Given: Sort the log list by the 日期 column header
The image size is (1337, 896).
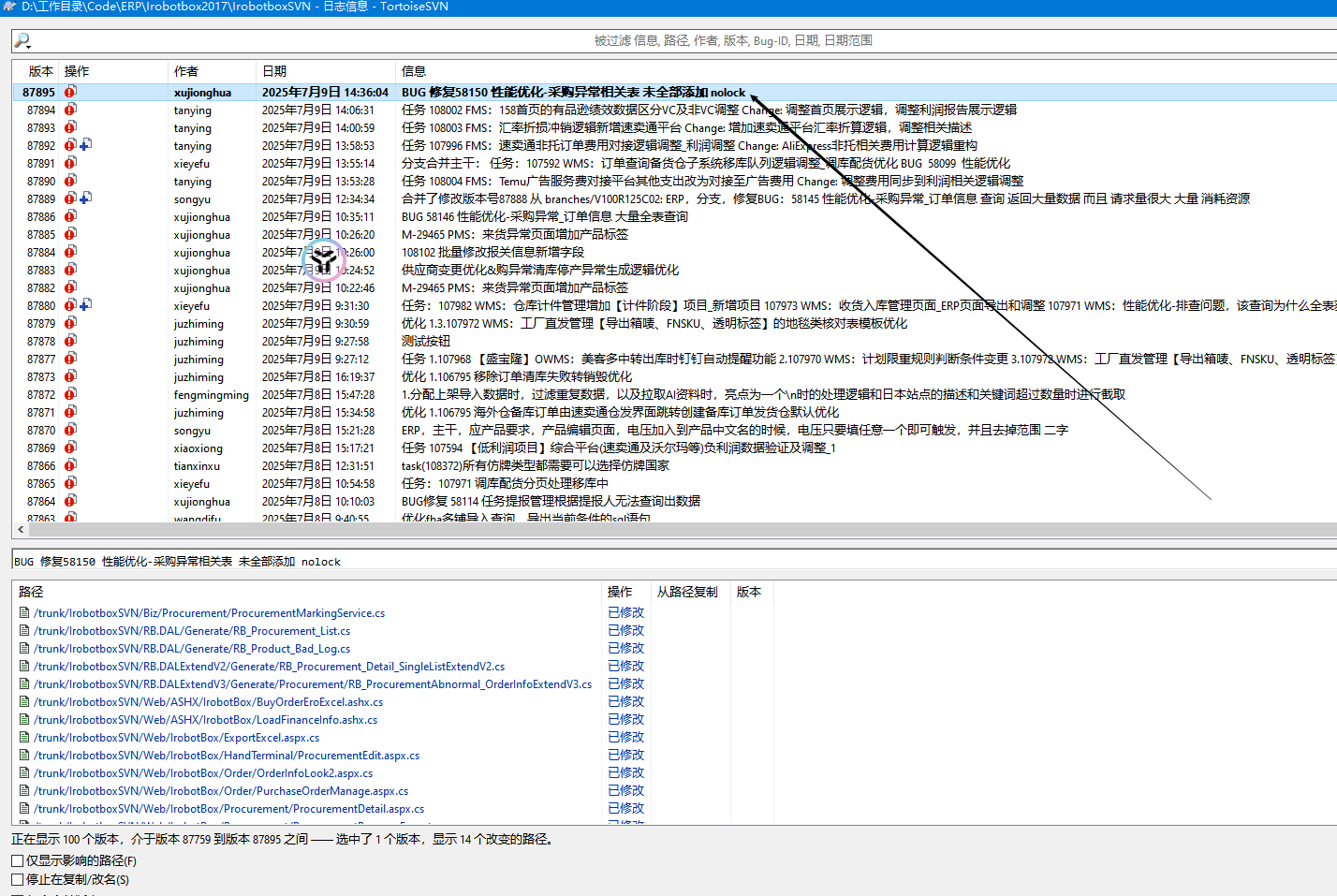Looking at the screenshot, I should click(x=326, y=71).
